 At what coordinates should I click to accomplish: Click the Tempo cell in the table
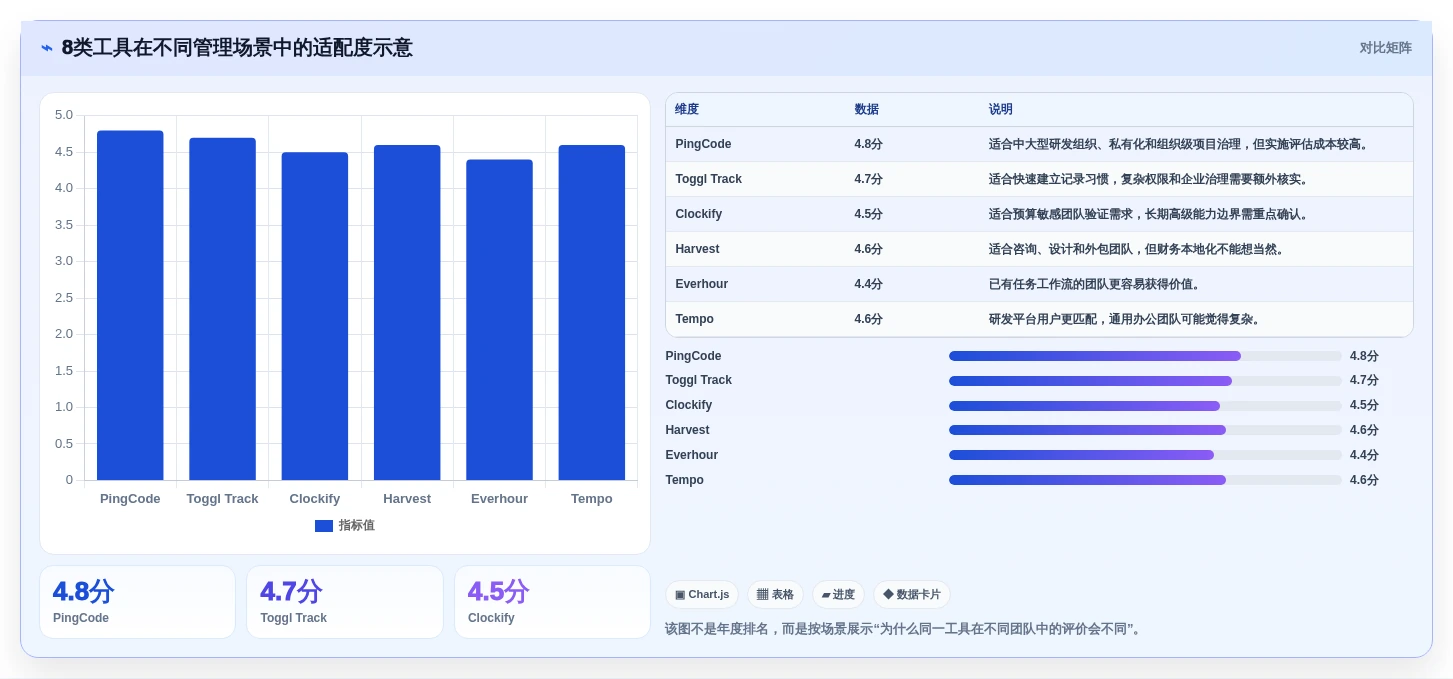694,319
